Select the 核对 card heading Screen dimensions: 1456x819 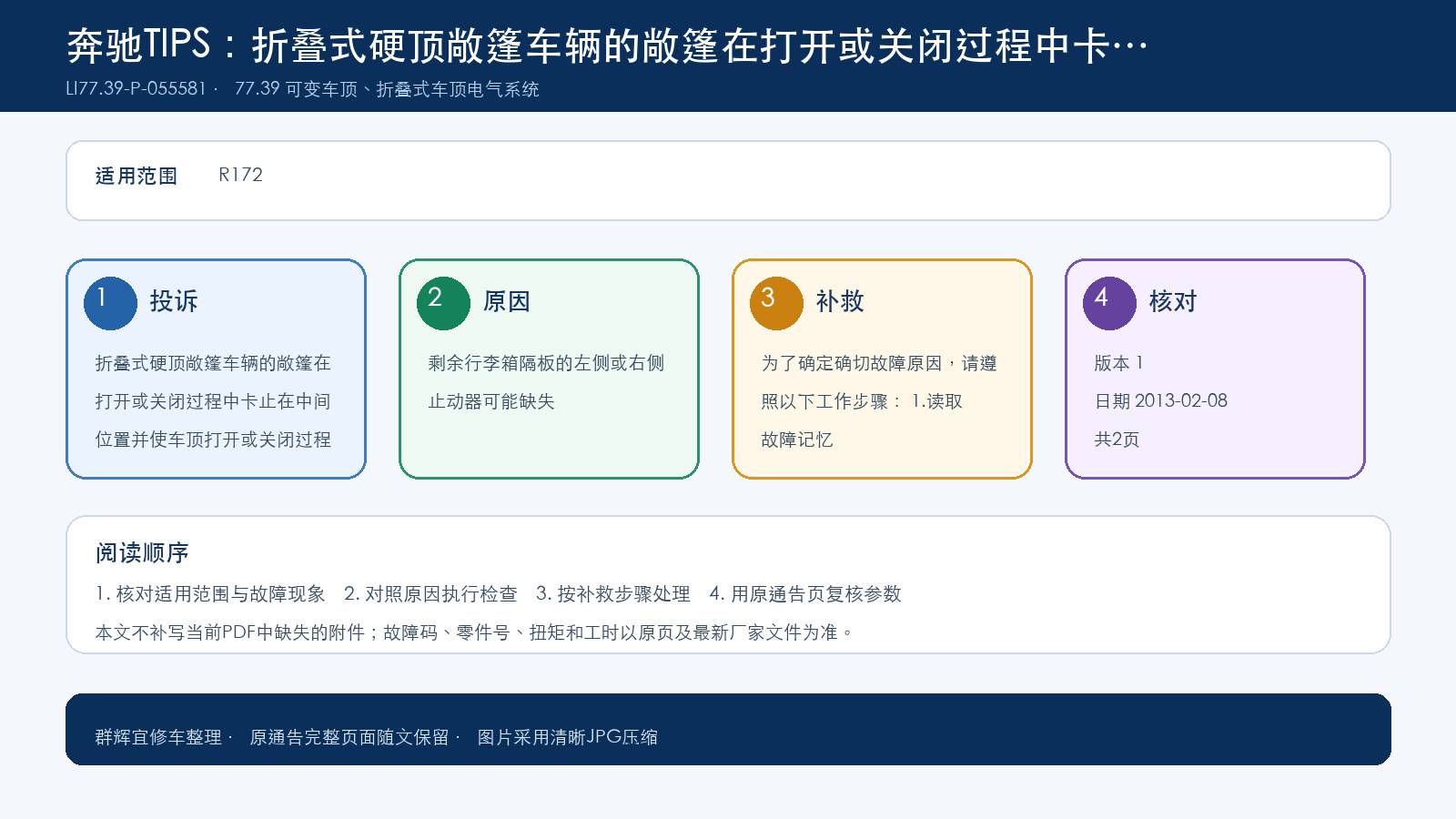[x=1173, y=301]
